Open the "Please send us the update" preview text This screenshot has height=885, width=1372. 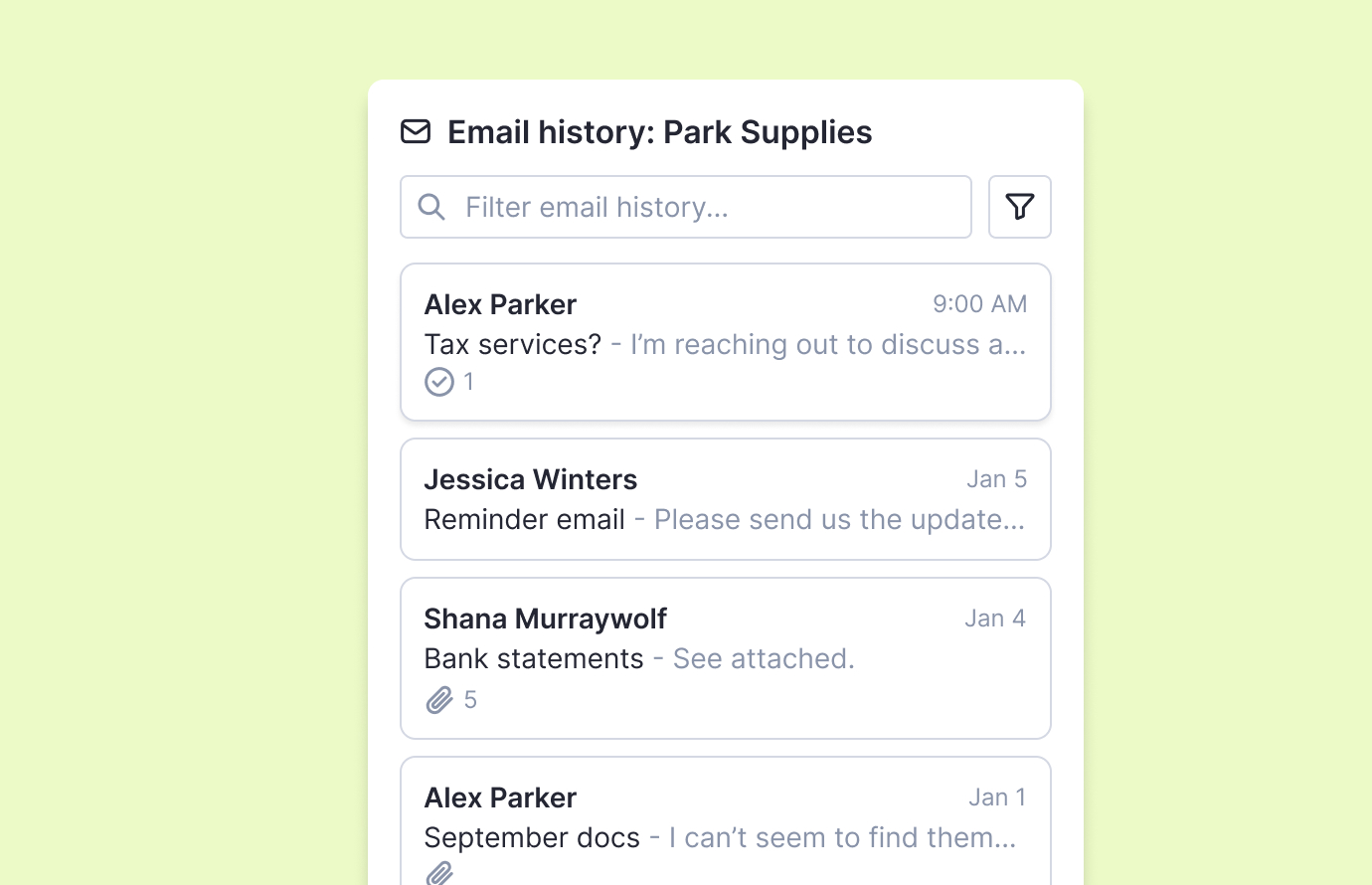(839, 519)
